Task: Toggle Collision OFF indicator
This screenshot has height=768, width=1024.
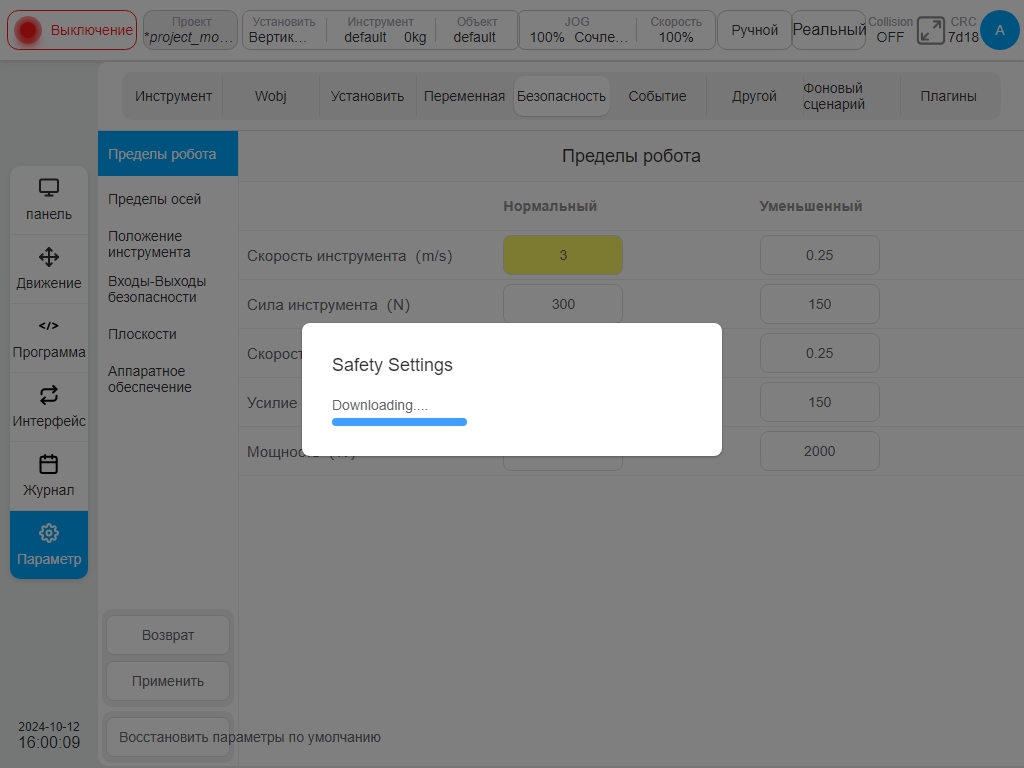Action: pos(890,30)
